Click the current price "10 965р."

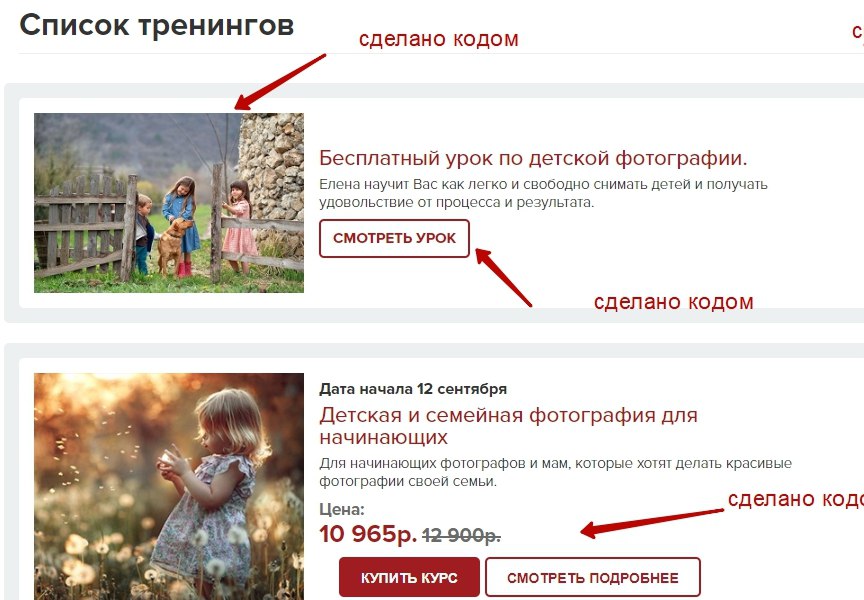click(x=368, y=533)
